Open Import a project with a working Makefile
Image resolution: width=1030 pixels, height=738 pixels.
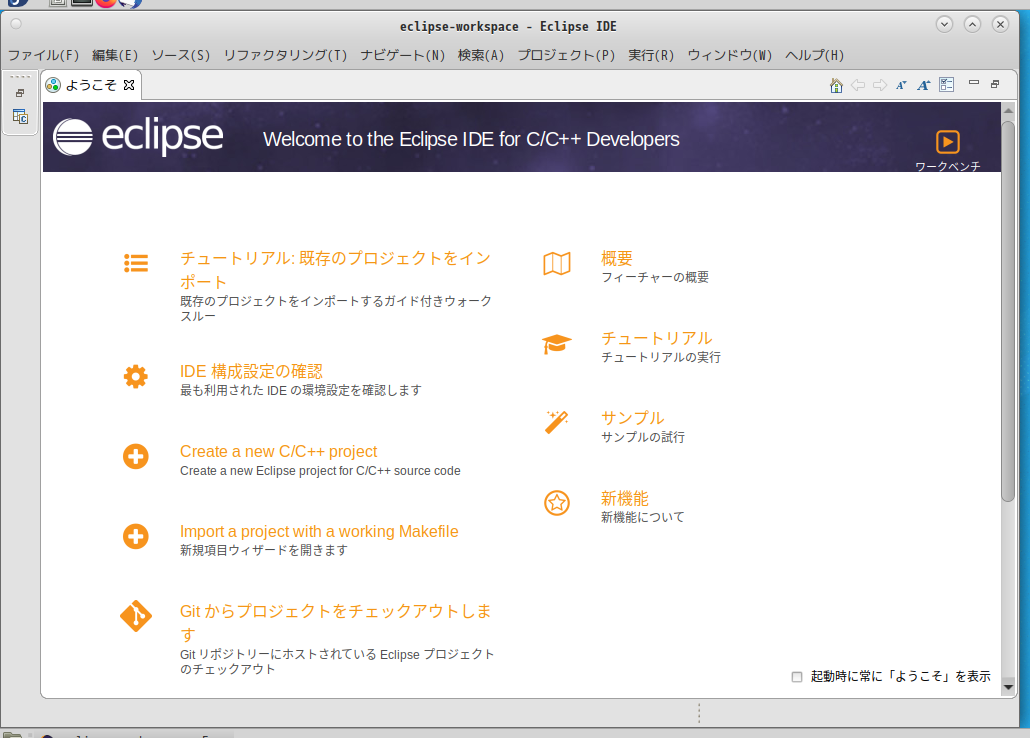click(x=319, y=532)
